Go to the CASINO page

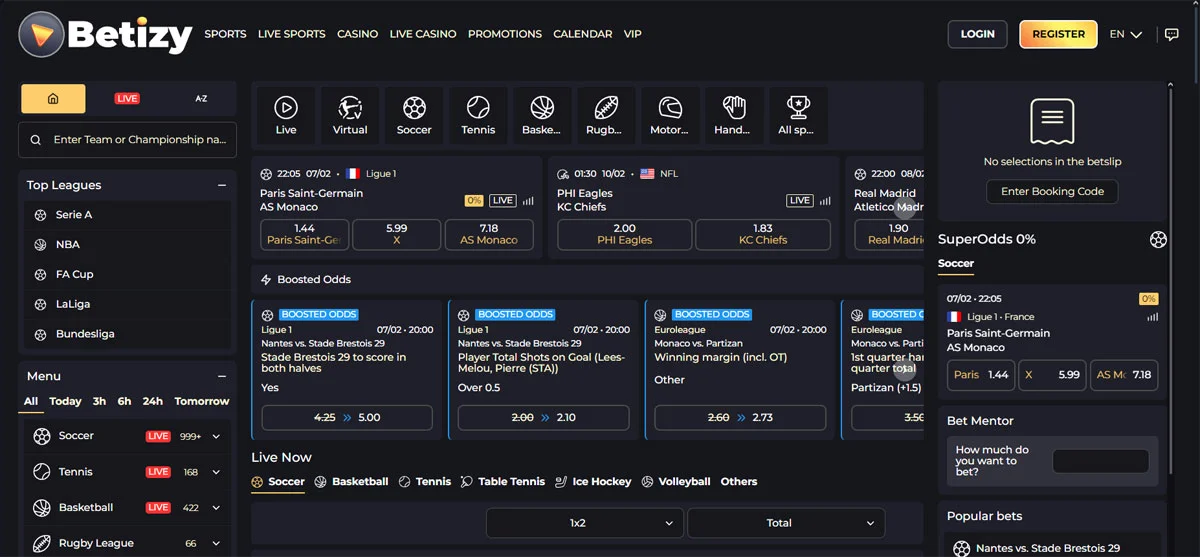coord(357,34)
